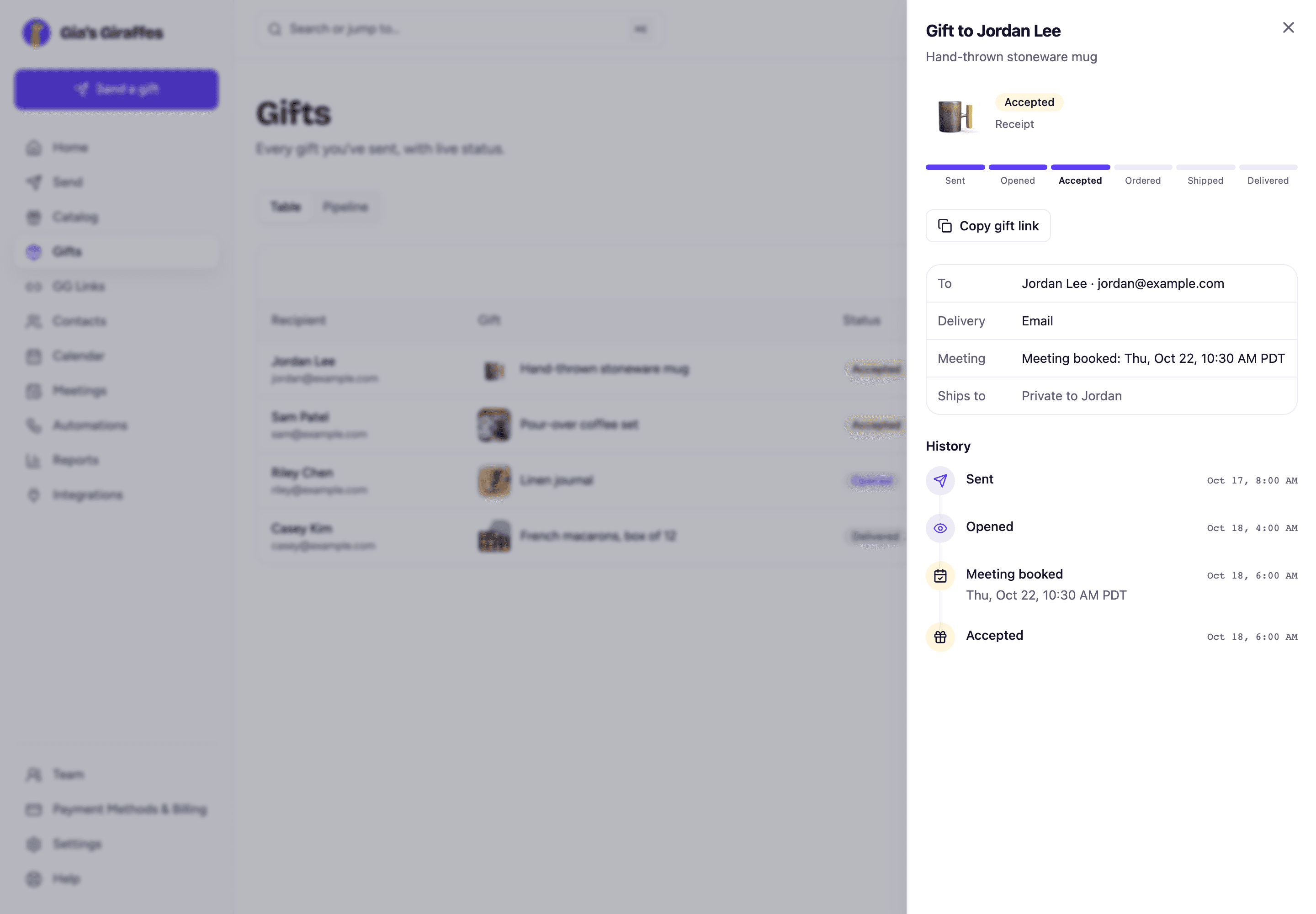Click the Sent paper plane history icon
This screenshot has height=914, width=1316.
point(940,480)
